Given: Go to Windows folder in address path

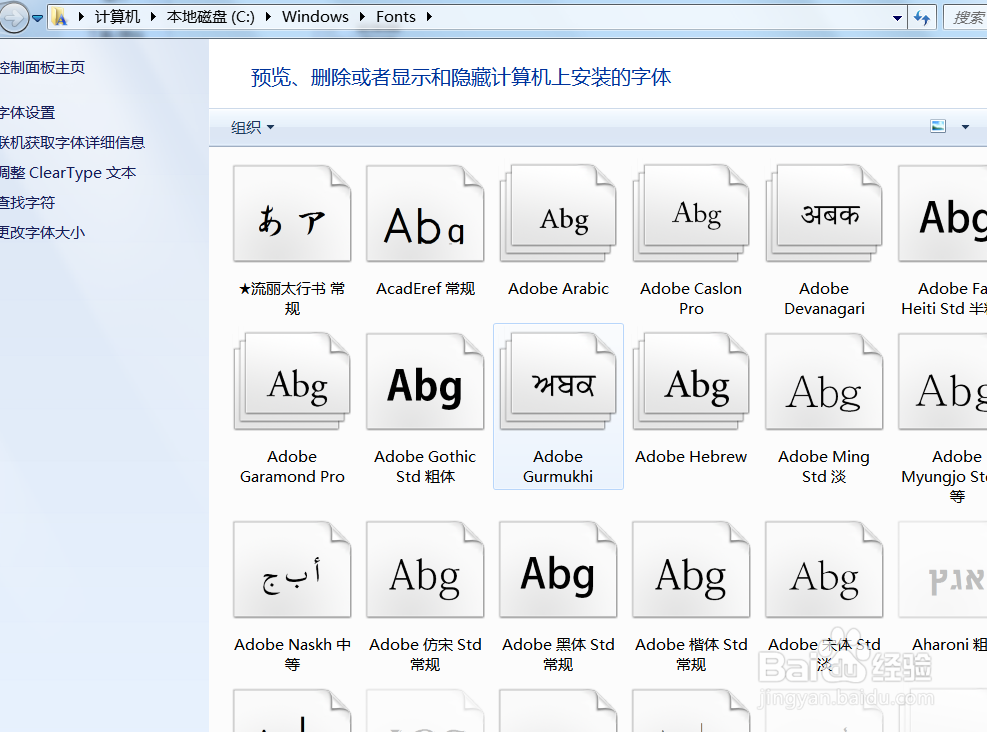Looking at the screenshot, I should [x=315, y=17].
